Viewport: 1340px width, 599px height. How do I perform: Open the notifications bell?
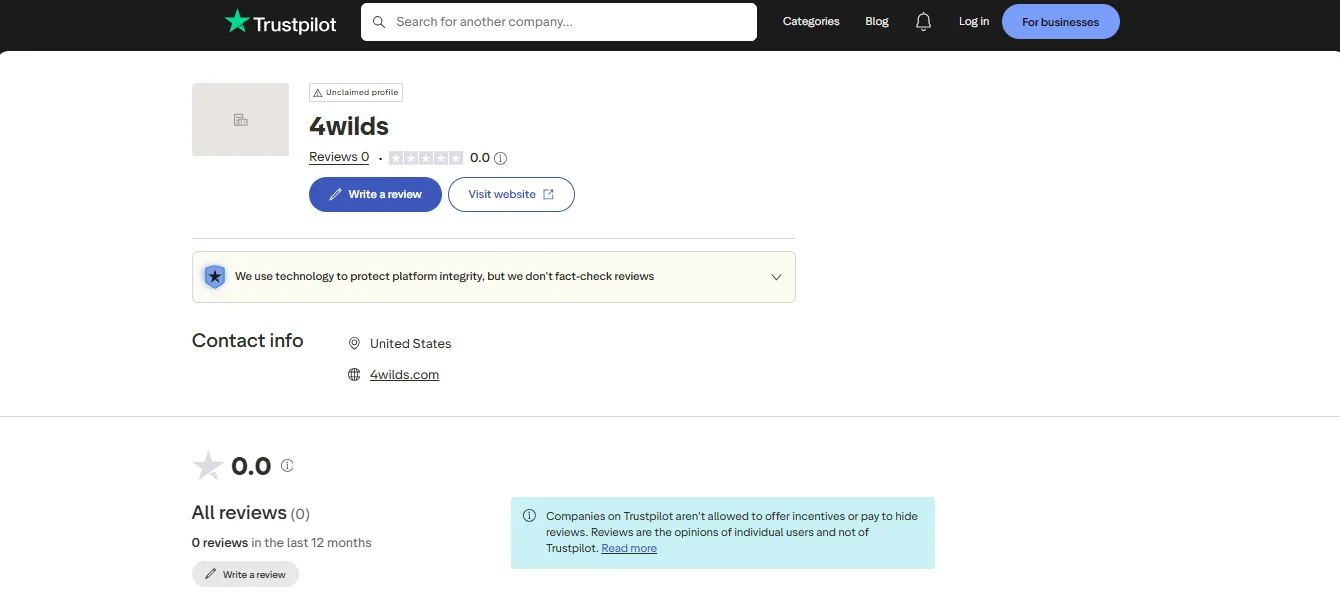[x=923, y=22]
